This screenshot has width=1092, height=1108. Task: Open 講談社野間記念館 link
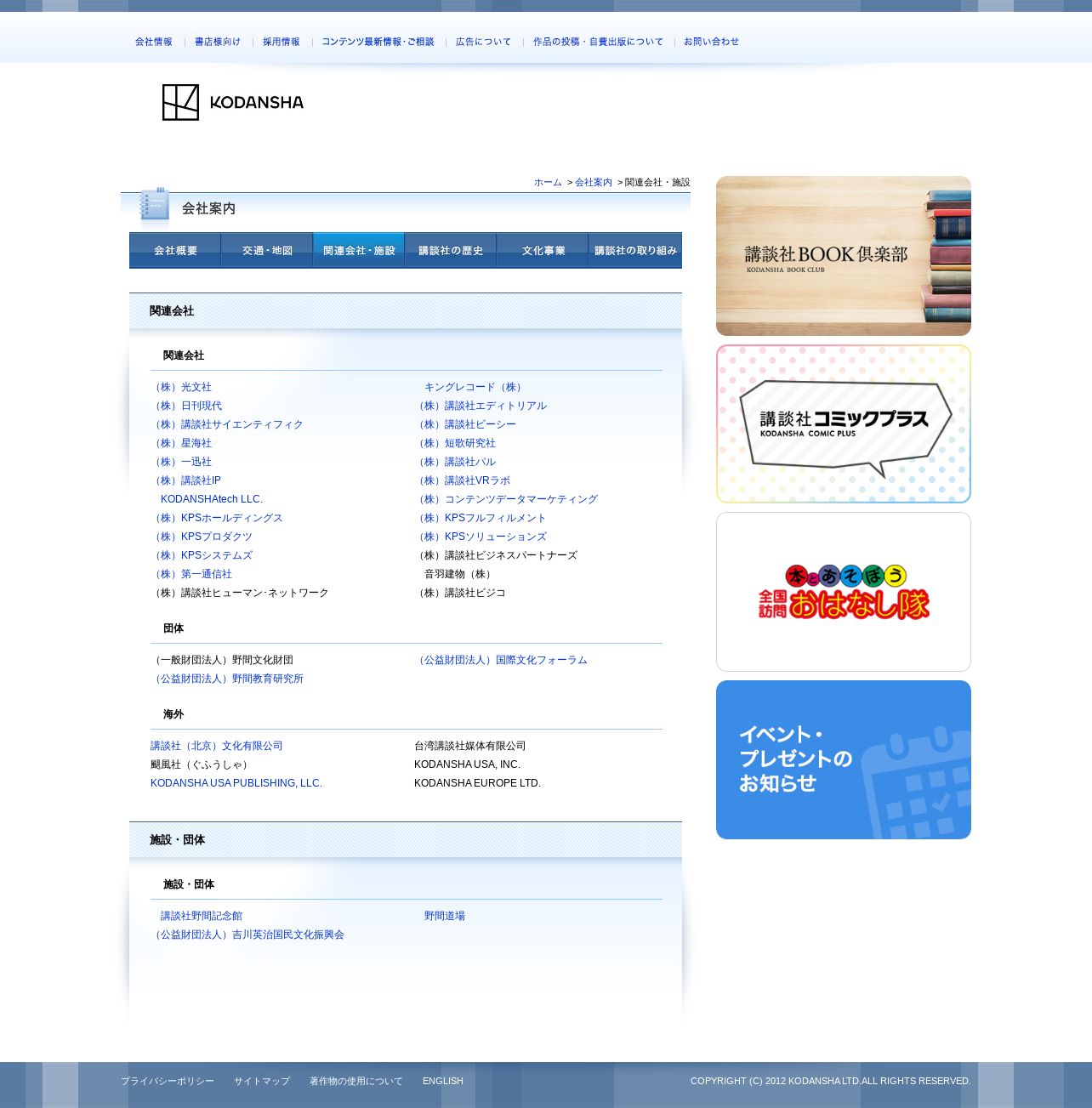tap(202, 916)
